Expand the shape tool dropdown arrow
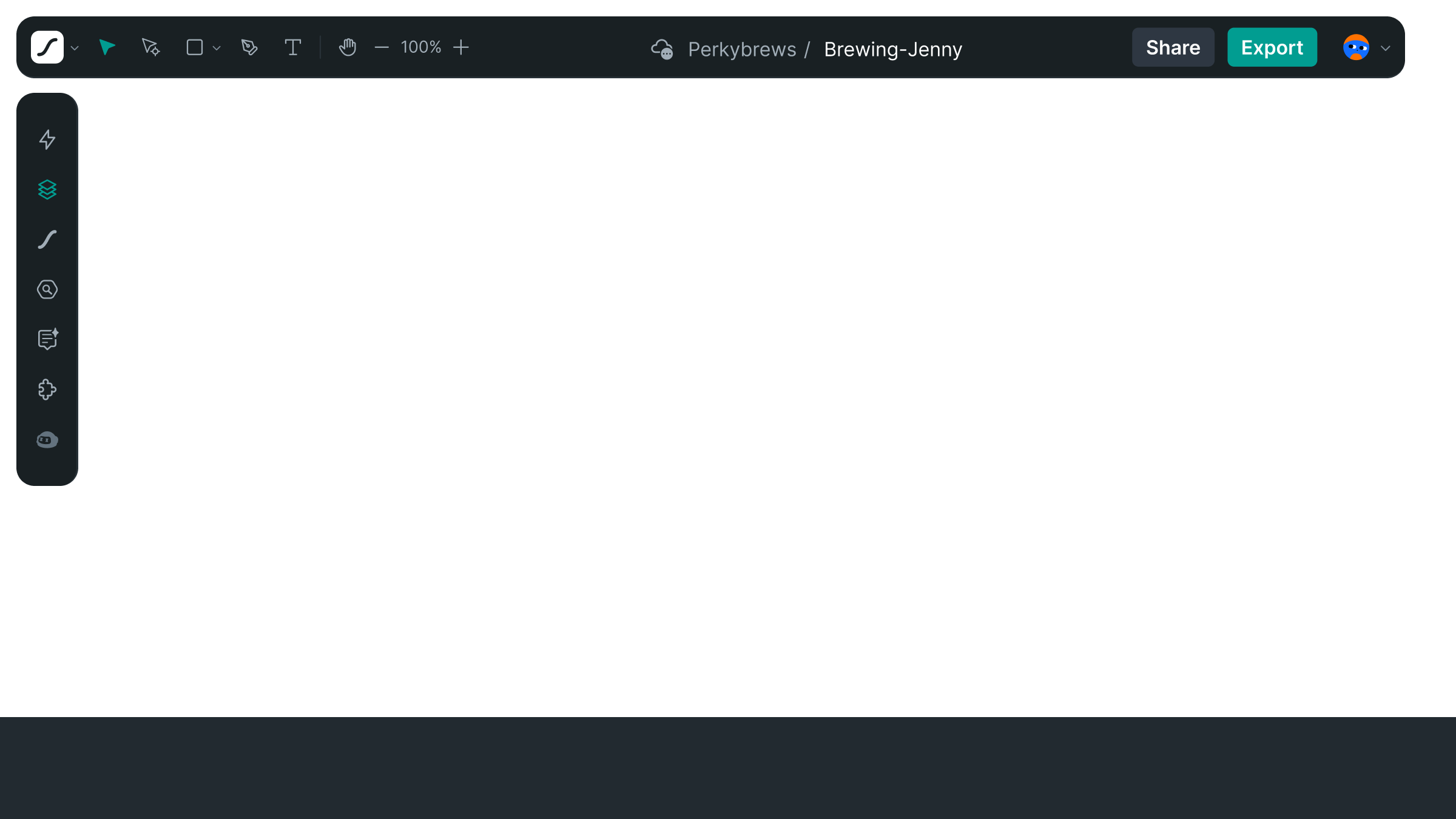The height and width of the screenshot is (819, 1456). [217, 48]
